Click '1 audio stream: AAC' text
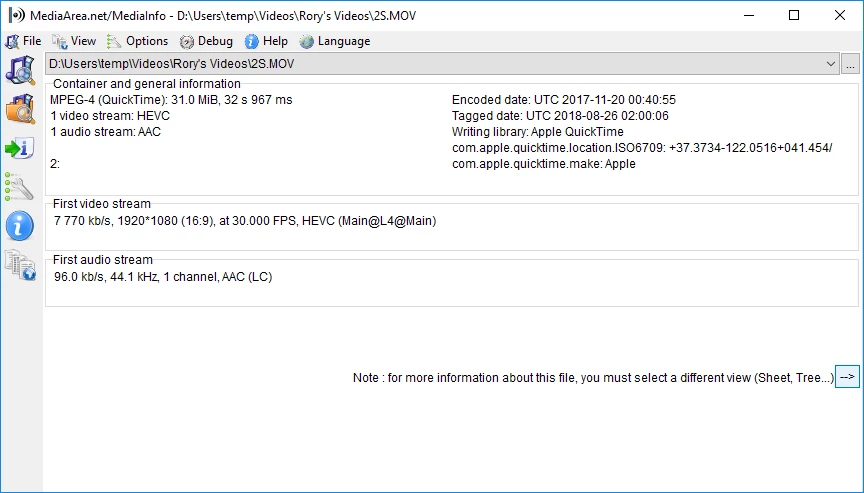This screenshot has height=493, width=864. tap(105, 132)
